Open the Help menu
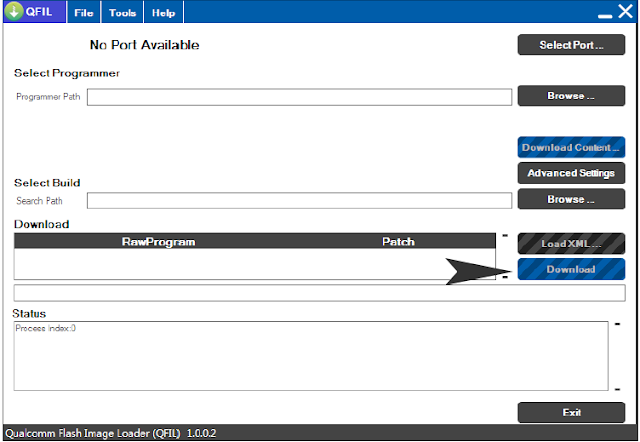The image size is (640, 442). 164,13
